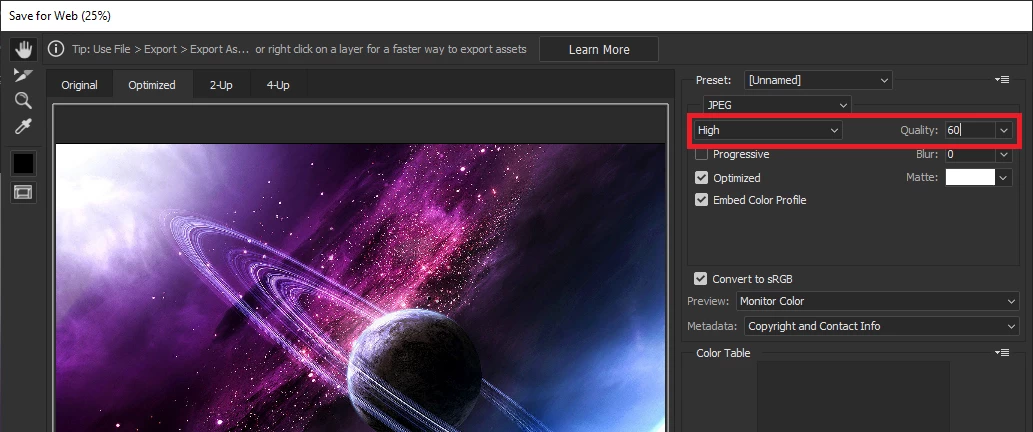Image resolution: width=1033 pixels, height=432 pixels.
Task: Select the Zoom tool
Action: [x=23, y=100]
